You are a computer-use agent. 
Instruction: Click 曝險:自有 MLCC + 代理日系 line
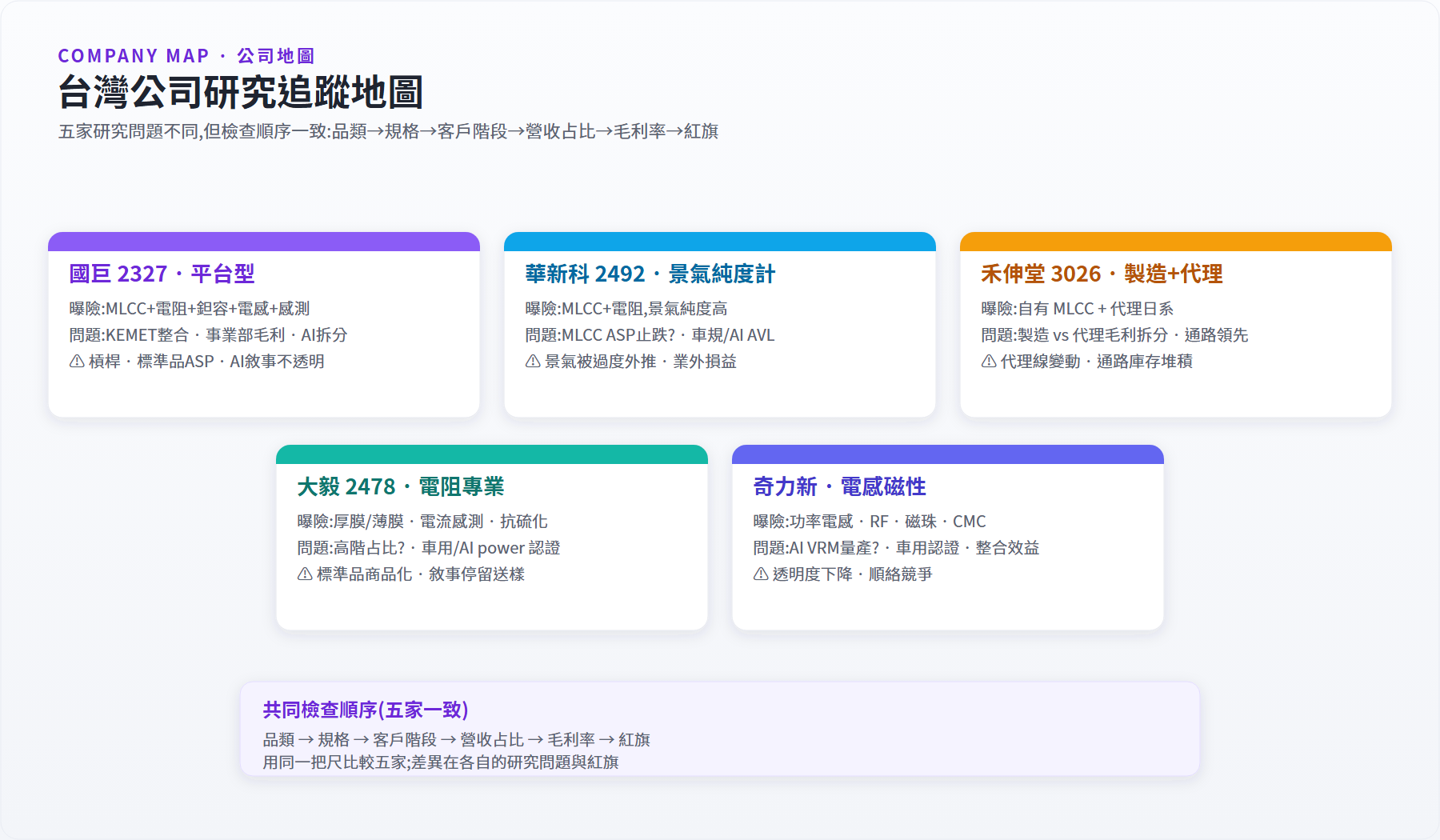coord(1078,309)
